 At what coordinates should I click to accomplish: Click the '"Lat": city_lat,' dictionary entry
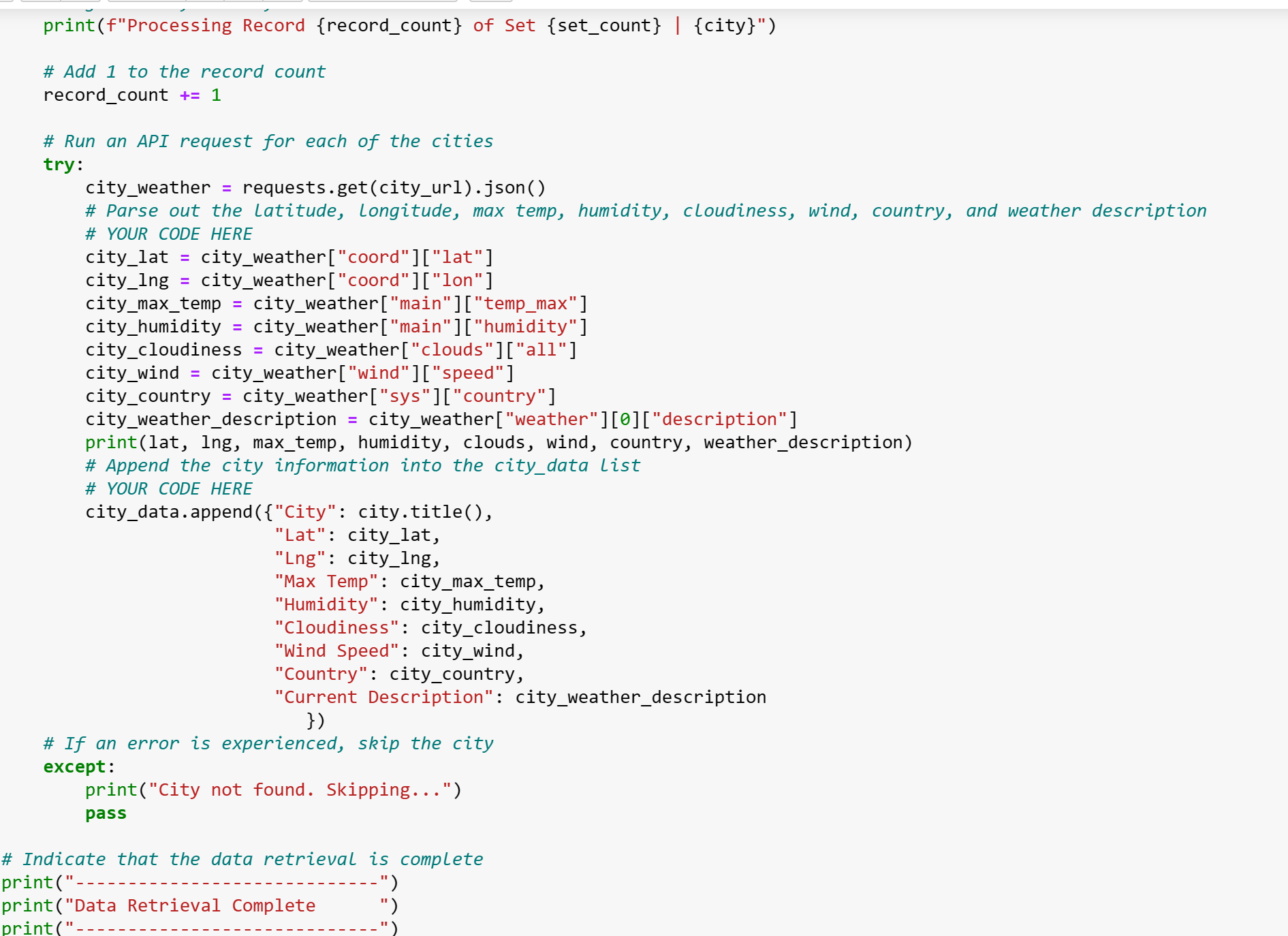[x=357, y=535]
